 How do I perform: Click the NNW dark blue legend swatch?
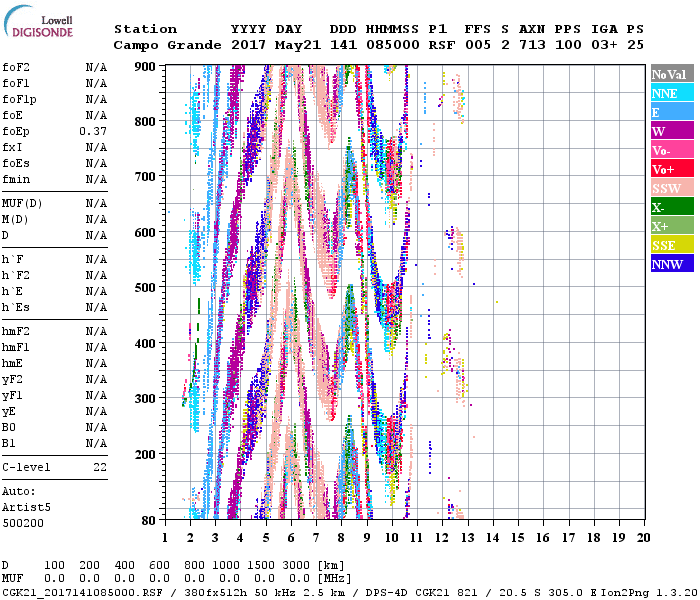coord(671,265)
